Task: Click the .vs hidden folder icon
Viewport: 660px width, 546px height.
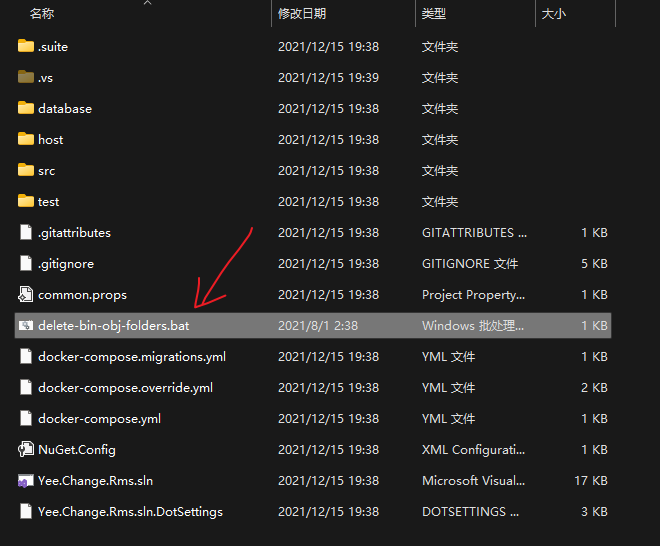Action: pos(26,77)
